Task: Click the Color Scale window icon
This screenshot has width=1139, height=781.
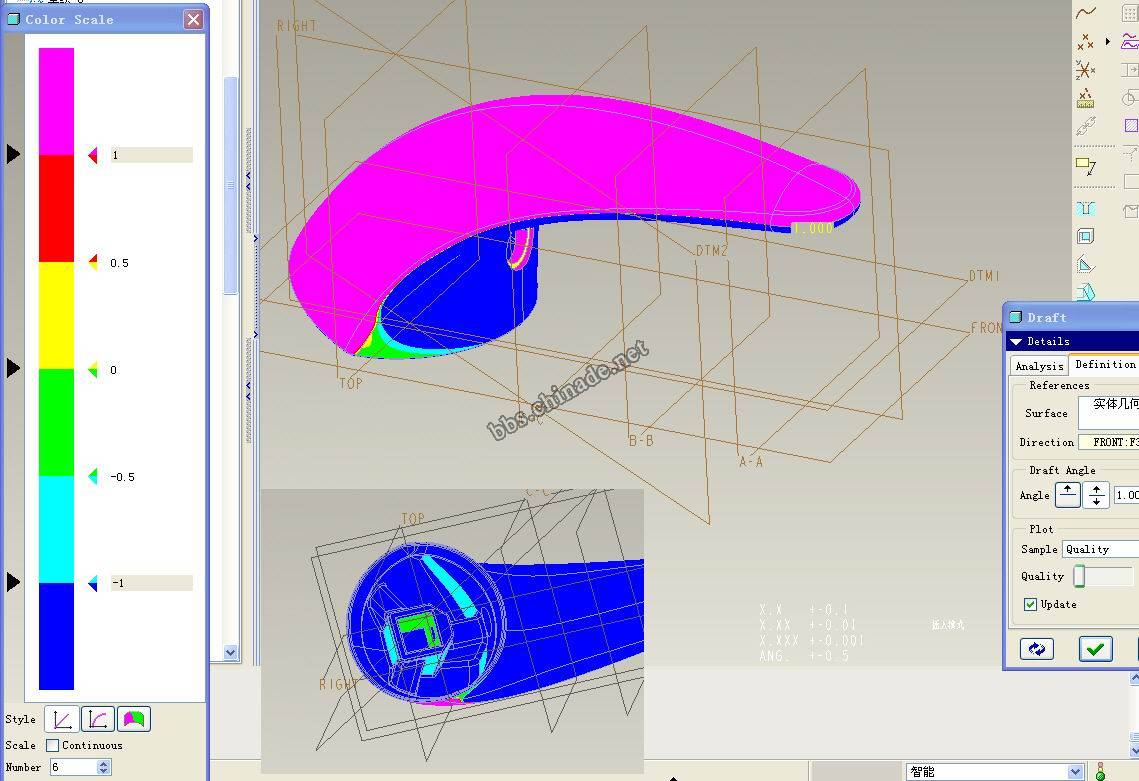Action: point(13,20)
